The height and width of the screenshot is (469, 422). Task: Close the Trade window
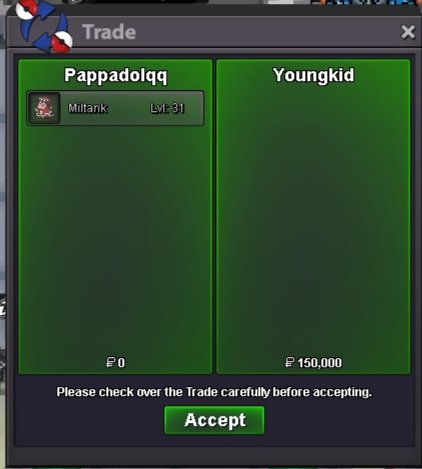pyautogui.click(x=408, y=32)
